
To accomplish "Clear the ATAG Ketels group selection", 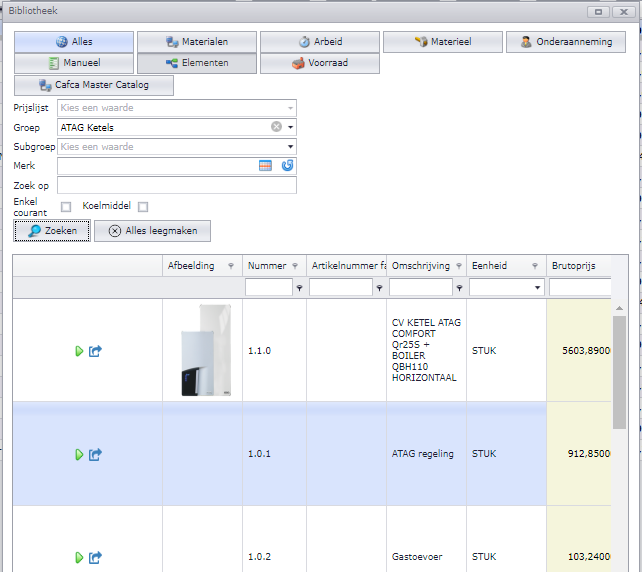I will (x=276, y=127).
